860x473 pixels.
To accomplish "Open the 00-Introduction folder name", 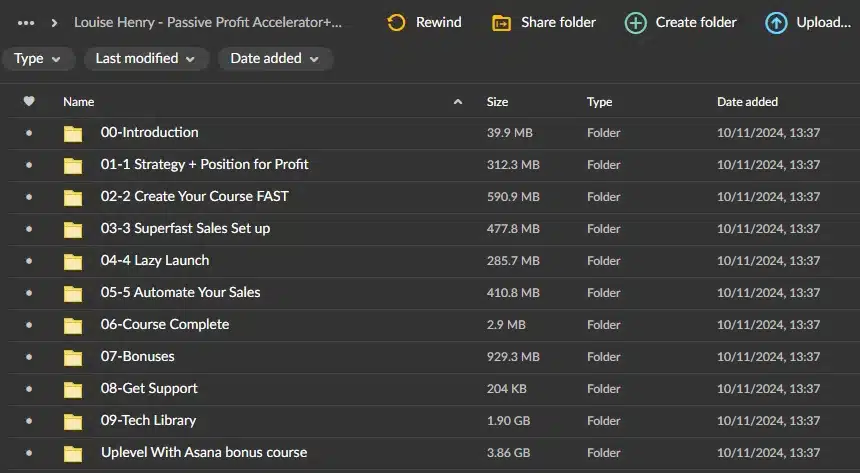I will click(x=150, y=132).
